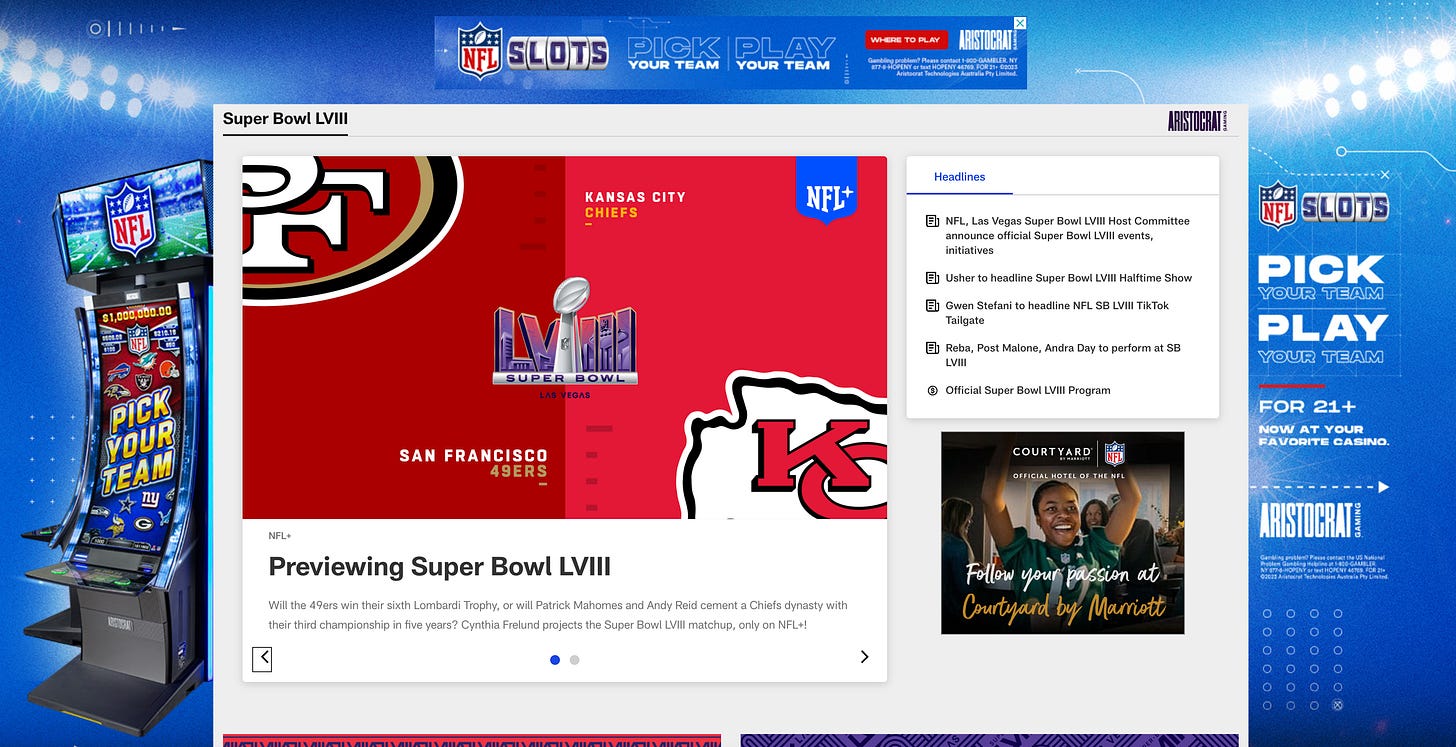Select the first carousel dot indicator
The width and height of the screenshot is (1456, 747).
pyautogui.click(x=555, y=660)
